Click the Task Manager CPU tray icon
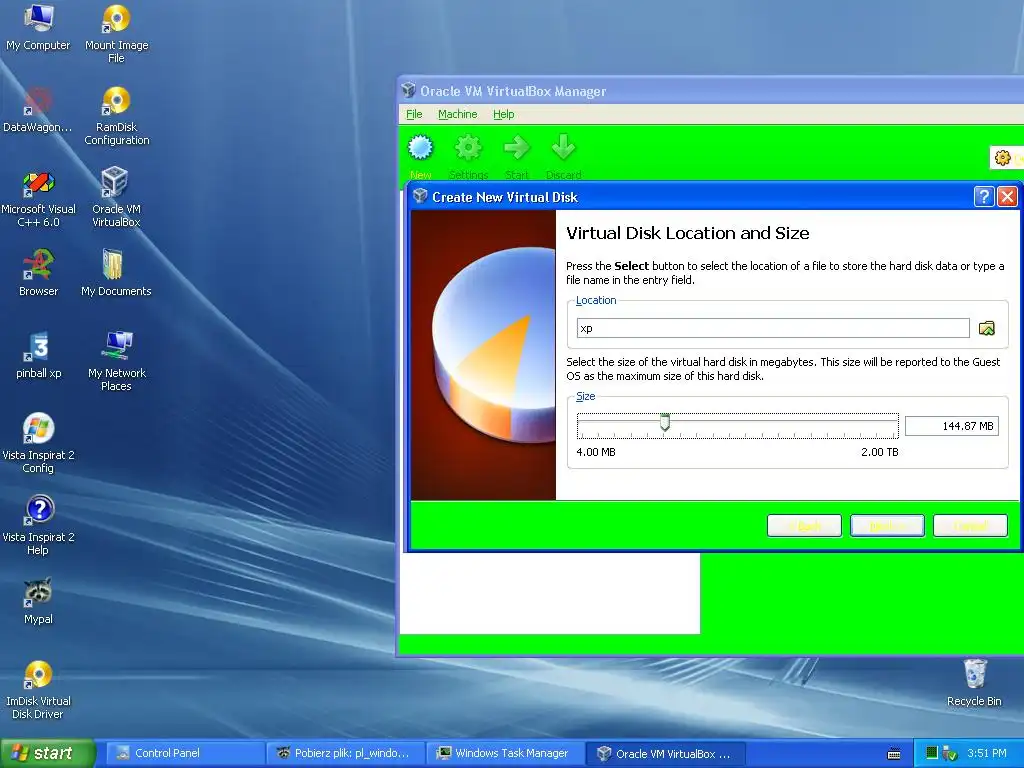Screen dimensions: 1024x768 click(x=932, y=753)
